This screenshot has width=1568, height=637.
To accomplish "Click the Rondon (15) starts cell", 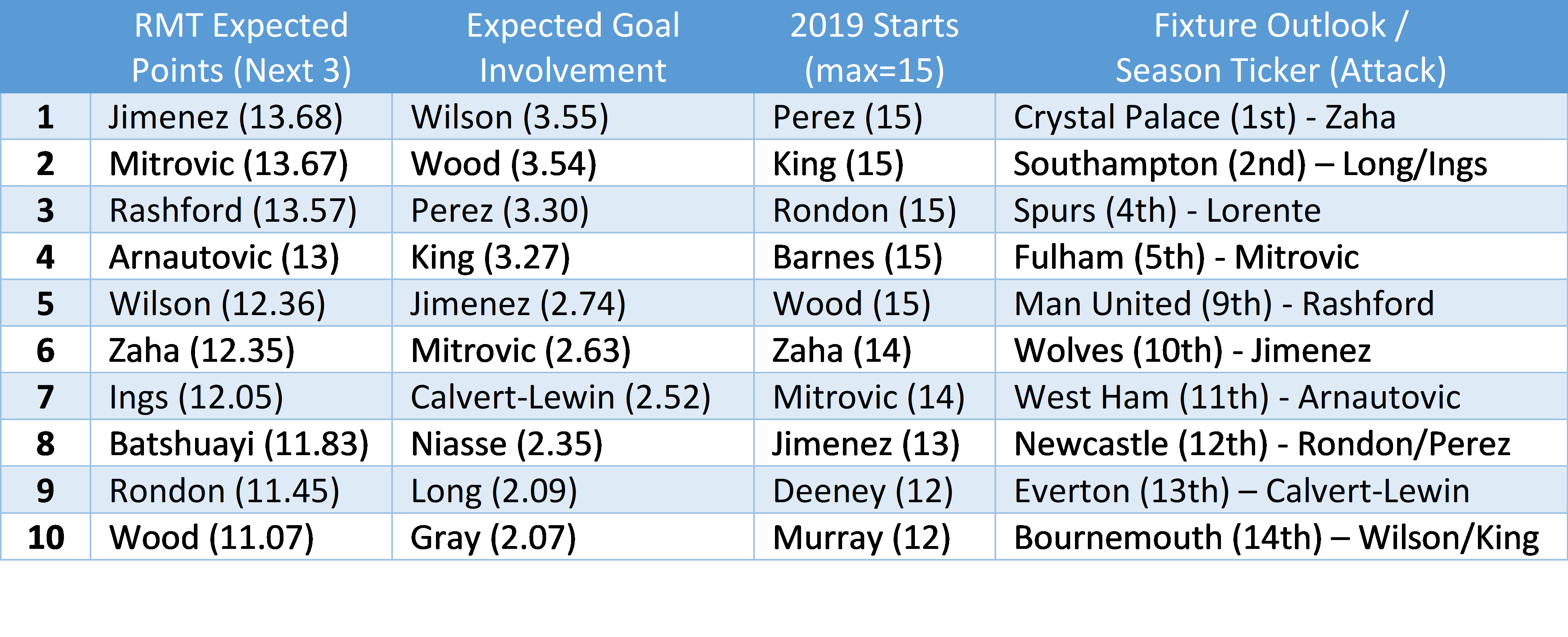I will [864, 211].
